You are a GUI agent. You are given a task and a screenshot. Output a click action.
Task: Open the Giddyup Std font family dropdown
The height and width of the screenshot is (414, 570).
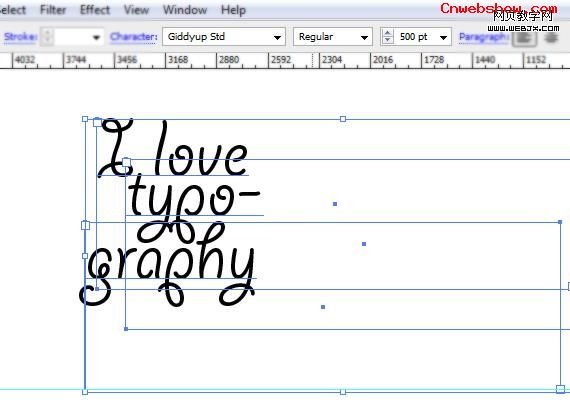coord(224,37)
